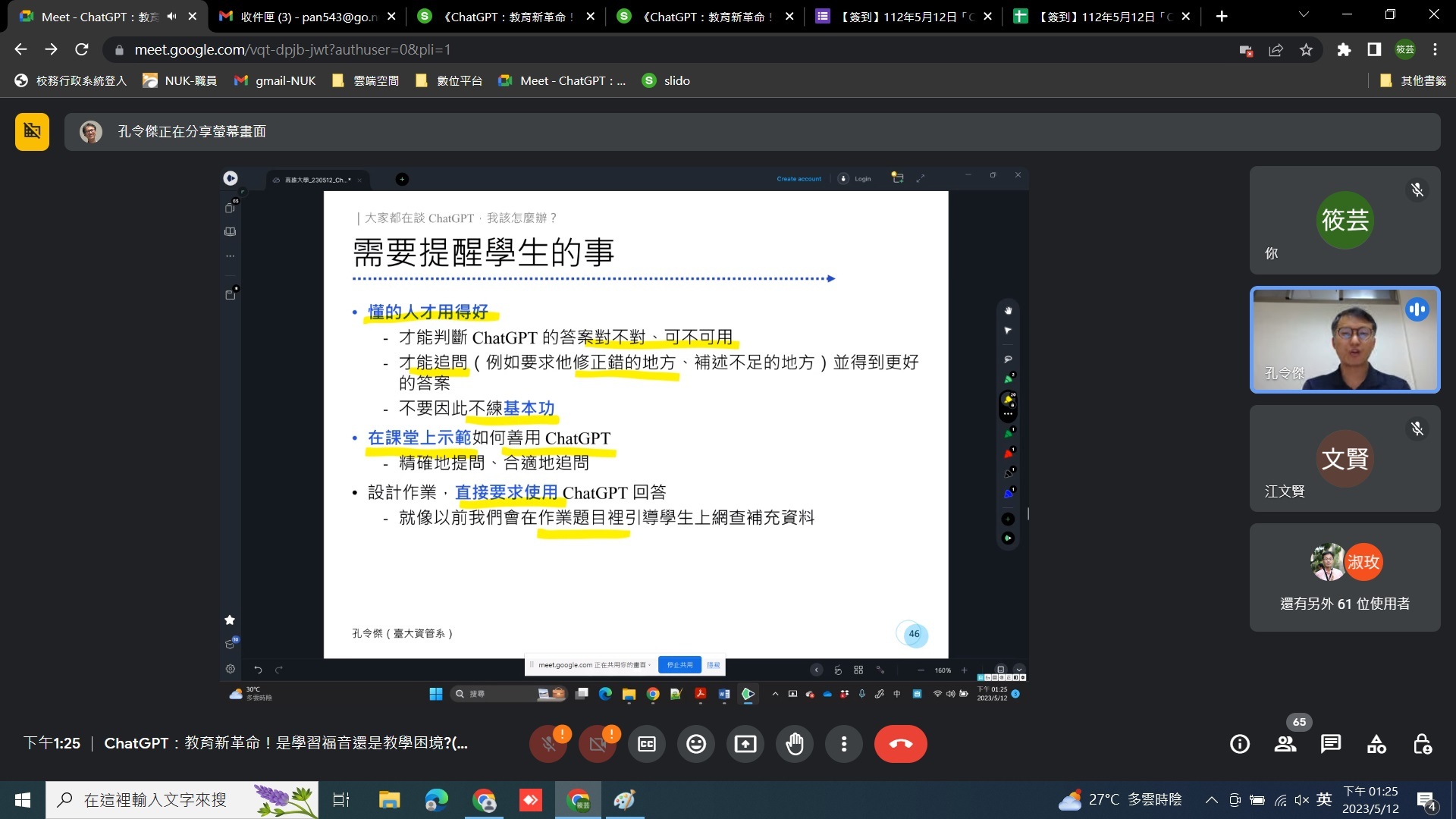1456x819 pixels.
Task: Switch to 簽到 Google Sheets tab
Action: (x=1103, y=17)
